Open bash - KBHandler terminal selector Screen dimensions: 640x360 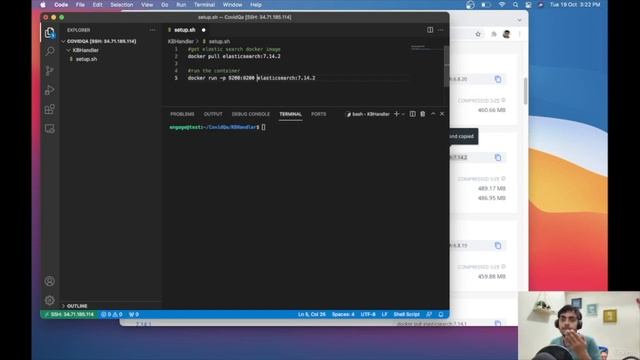pos(367,114)
